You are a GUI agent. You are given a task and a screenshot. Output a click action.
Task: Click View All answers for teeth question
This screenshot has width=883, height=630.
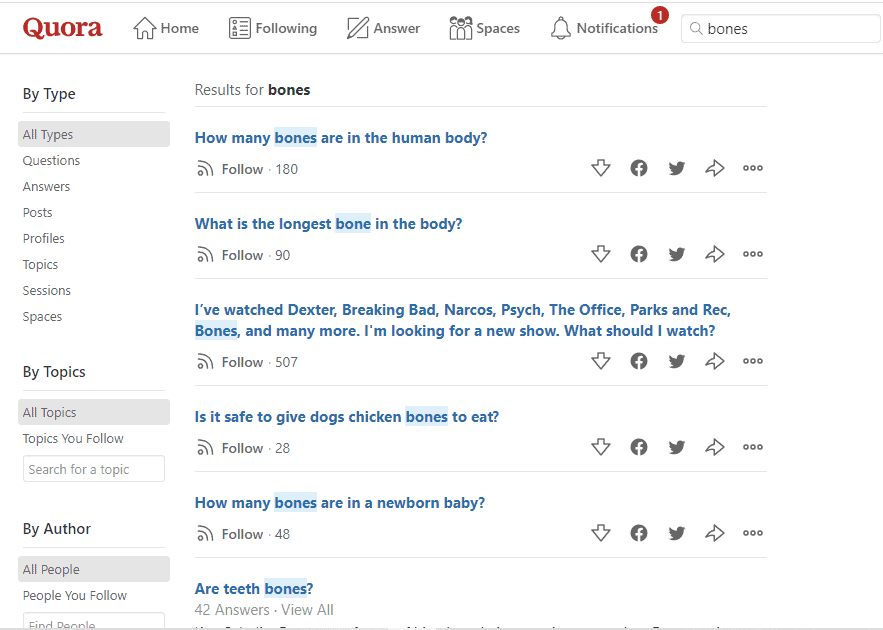pos(309,609)
